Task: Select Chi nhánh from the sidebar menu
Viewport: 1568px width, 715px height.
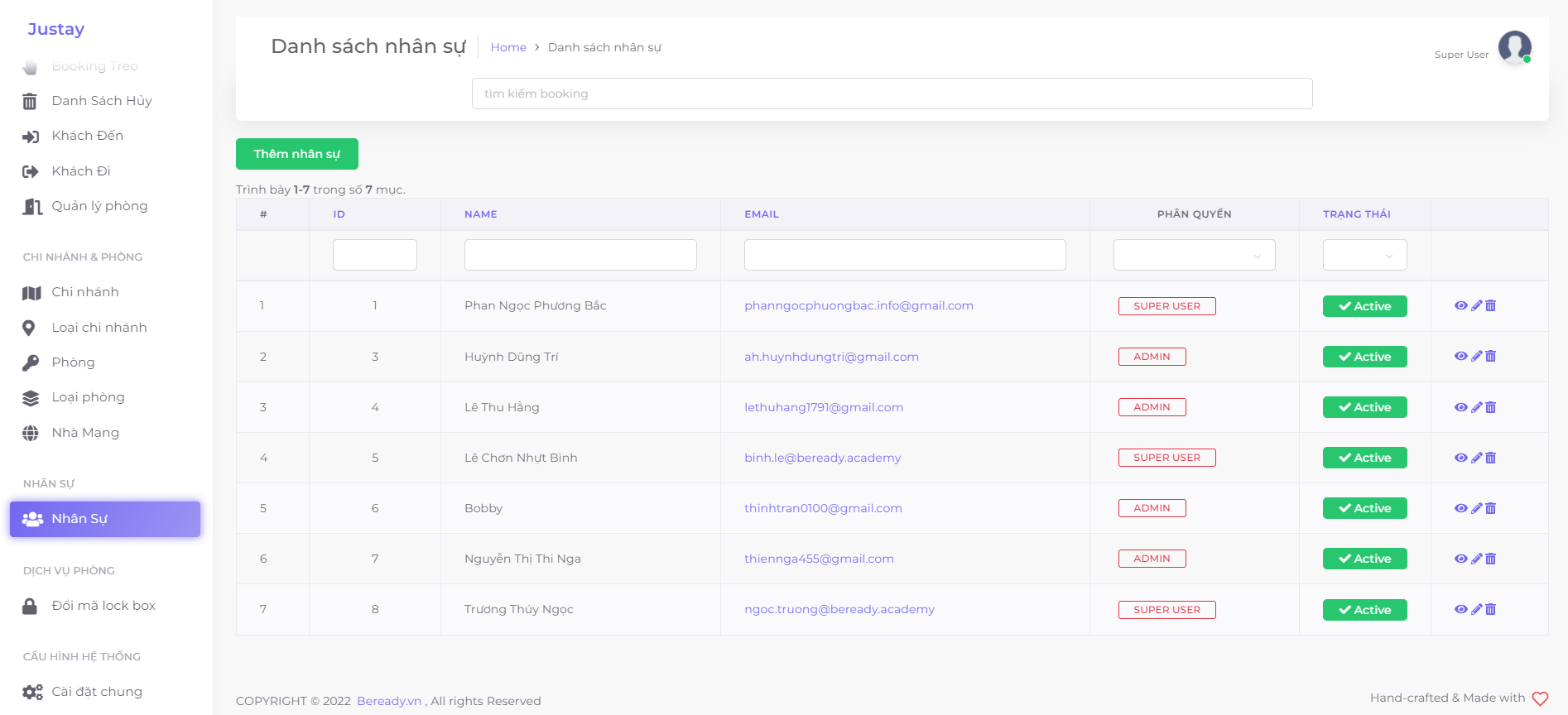Action: (x=85, y=292)
